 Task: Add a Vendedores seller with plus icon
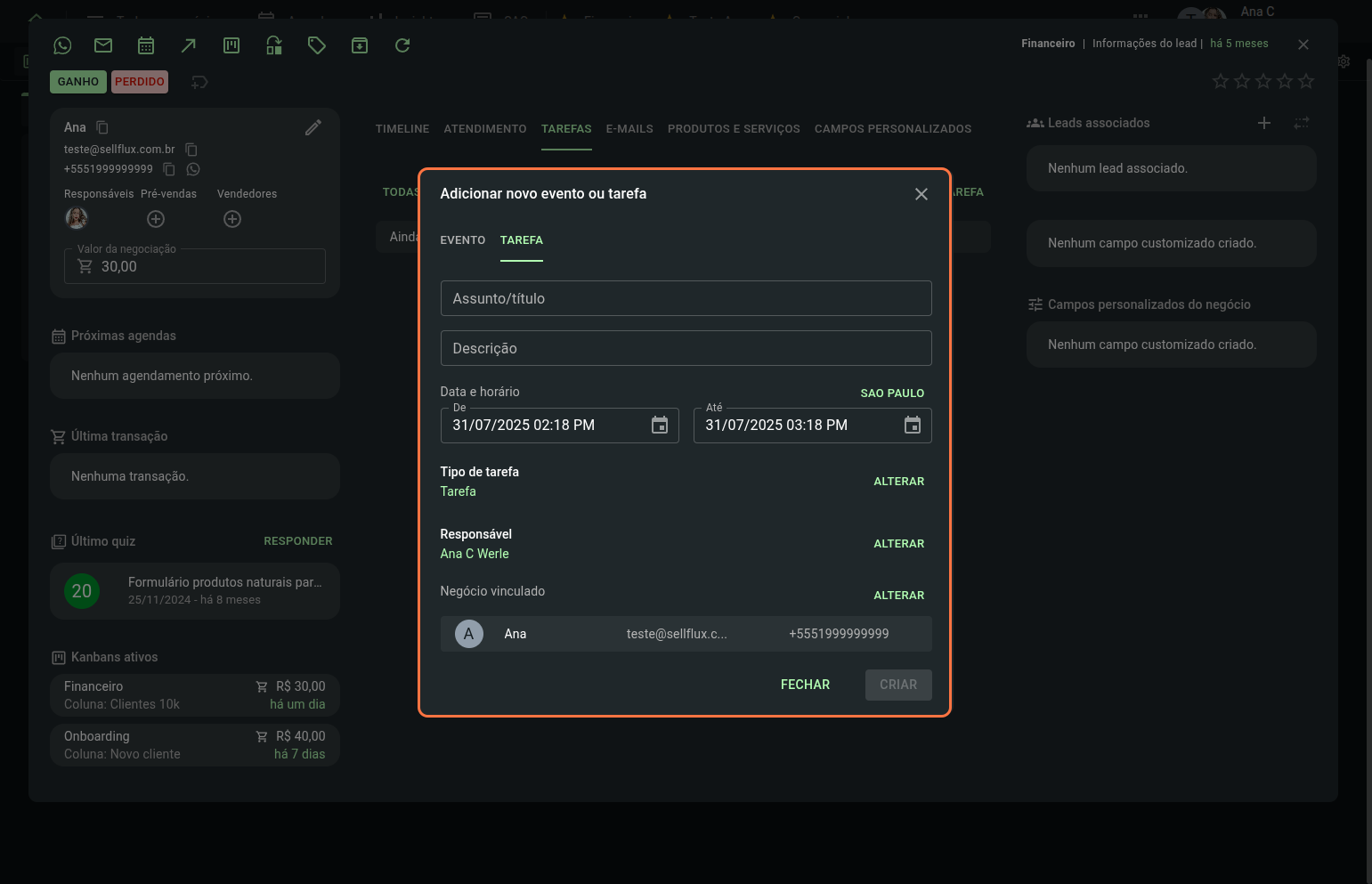click(232, 219)
